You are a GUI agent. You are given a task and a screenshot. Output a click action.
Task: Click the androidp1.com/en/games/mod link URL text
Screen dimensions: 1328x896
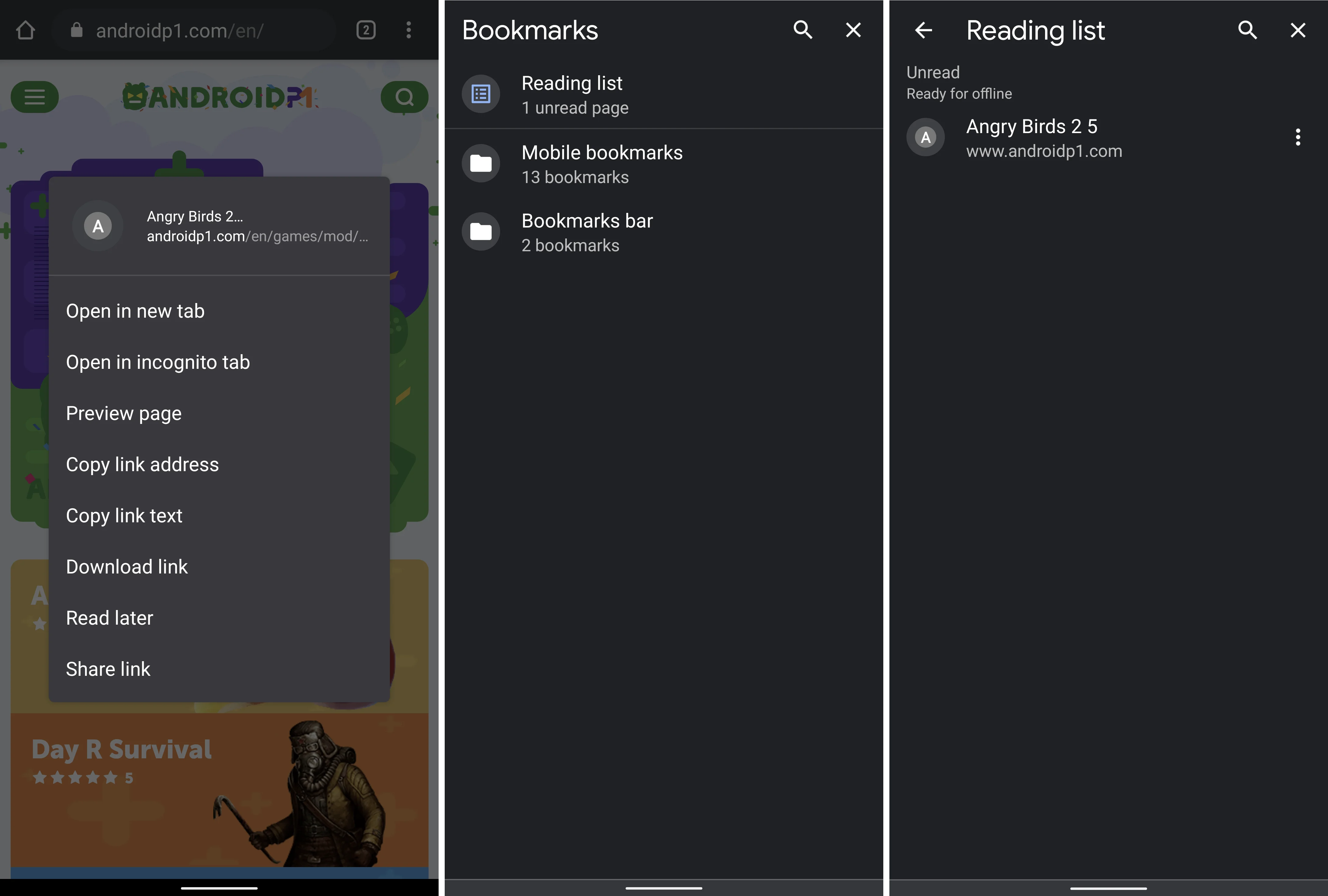(x=257, y=236)
